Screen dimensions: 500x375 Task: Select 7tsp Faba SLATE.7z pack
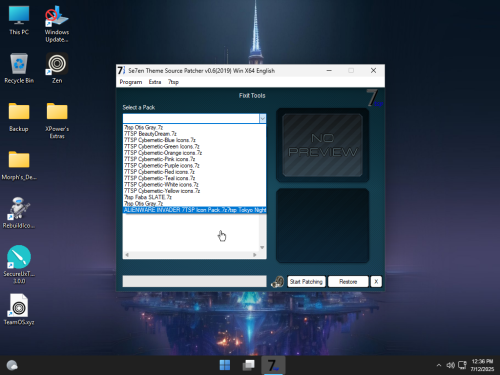click(195, 197)
